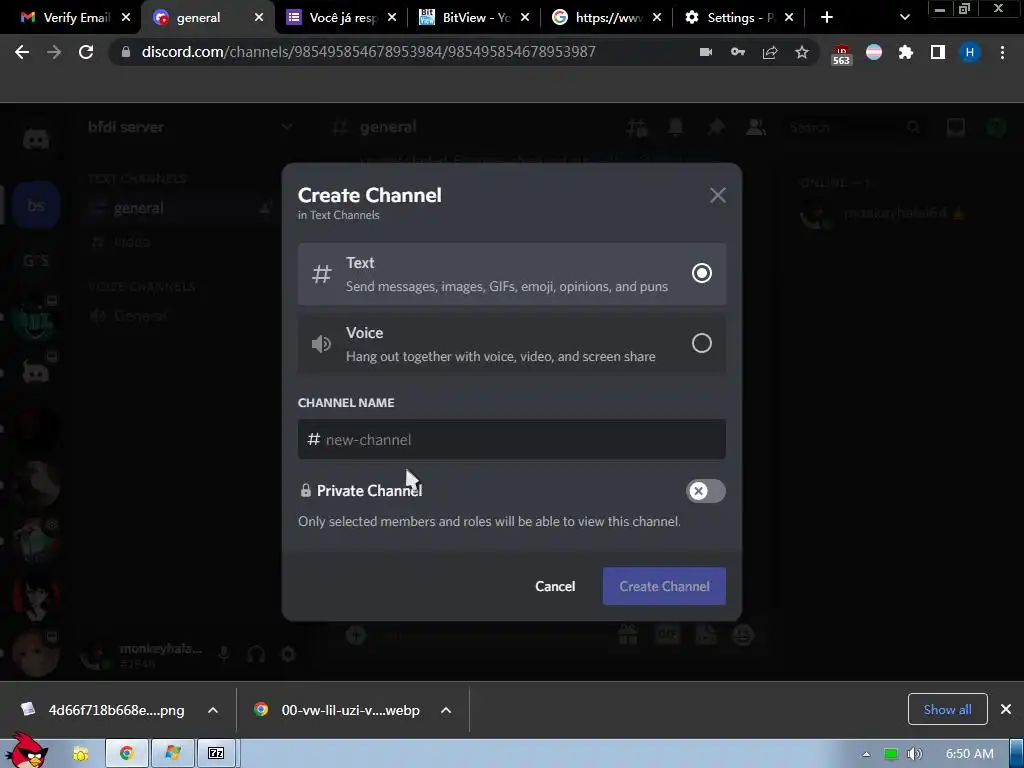Image resolution: width=1024 pixels, height=768 pixels.
Task: Click the Create Channel button
Action: (x=664, y=586)
